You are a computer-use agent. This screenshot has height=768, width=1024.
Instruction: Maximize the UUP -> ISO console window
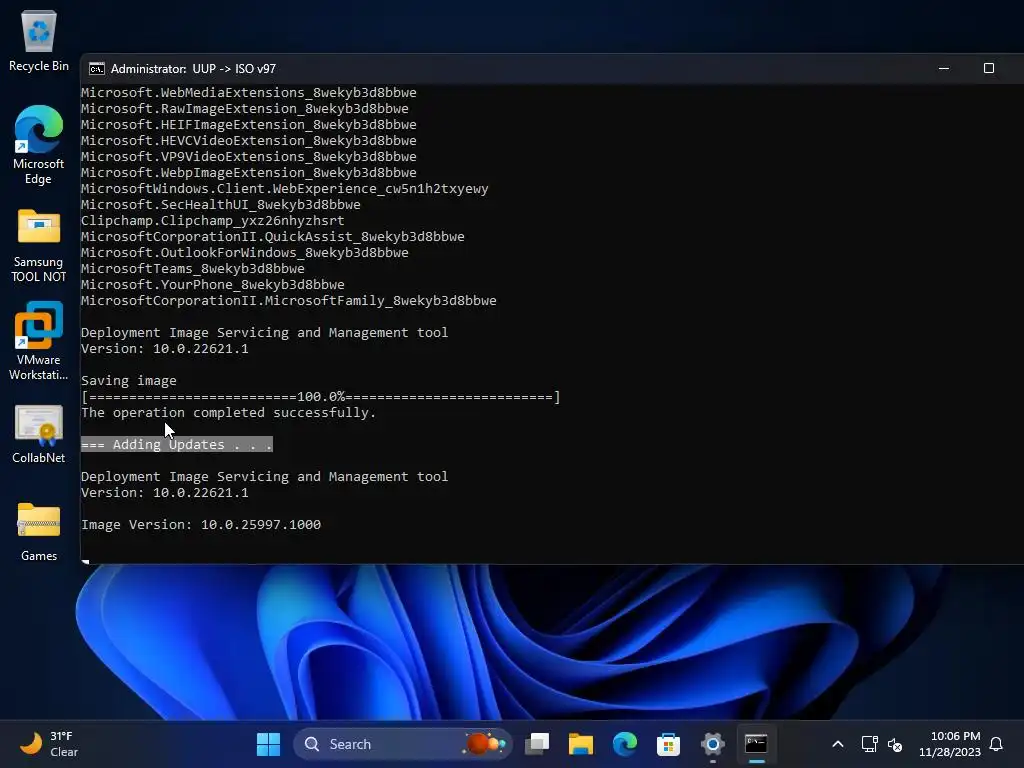coord(989,69)
